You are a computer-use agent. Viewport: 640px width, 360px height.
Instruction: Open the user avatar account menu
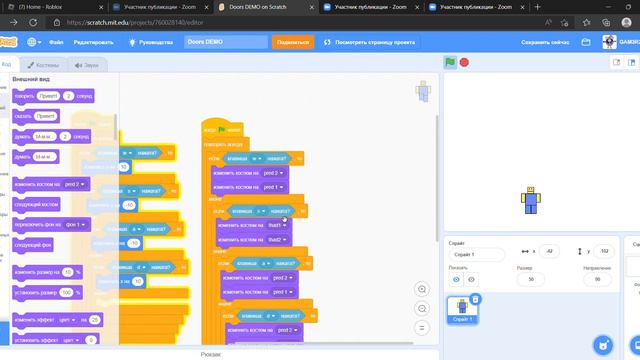(x=609, y=42)
